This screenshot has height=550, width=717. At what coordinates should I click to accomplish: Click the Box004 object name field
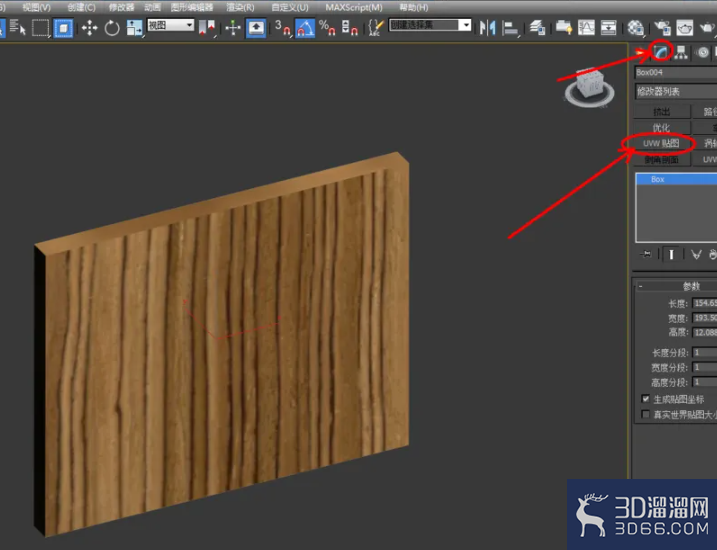coord(676,72)
